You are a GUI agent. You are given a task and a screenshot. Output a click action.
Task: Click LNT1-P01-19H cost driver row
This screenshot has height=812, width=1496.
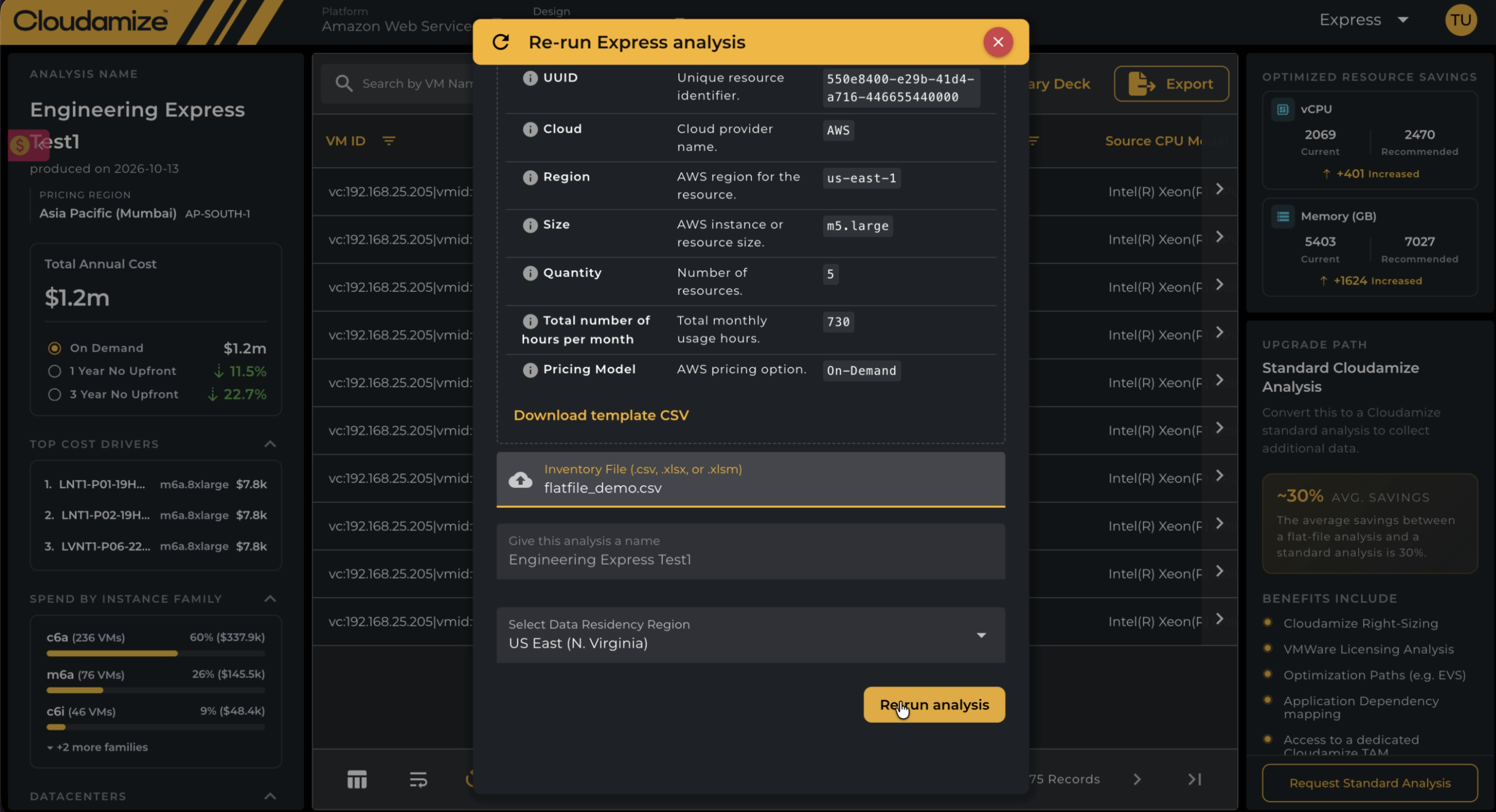pyautogui.click(x=156, y=485)
